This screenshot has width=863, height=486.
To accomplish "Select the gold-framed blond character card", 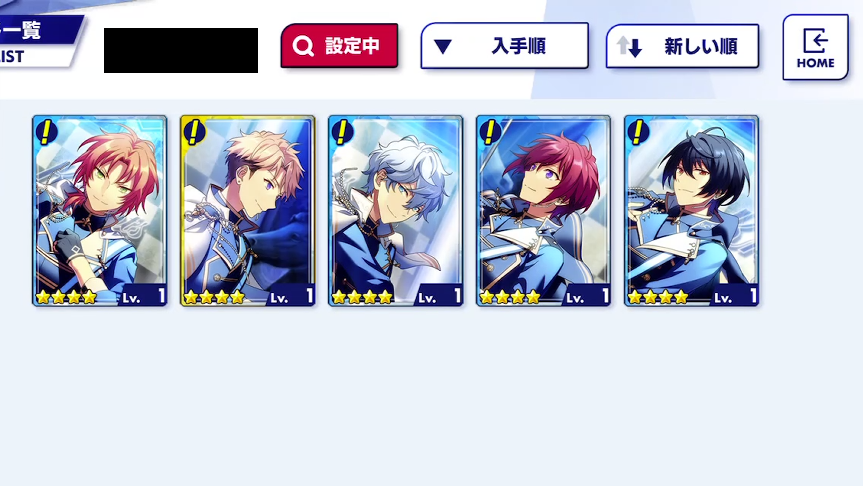I will (x=248, y=211).
